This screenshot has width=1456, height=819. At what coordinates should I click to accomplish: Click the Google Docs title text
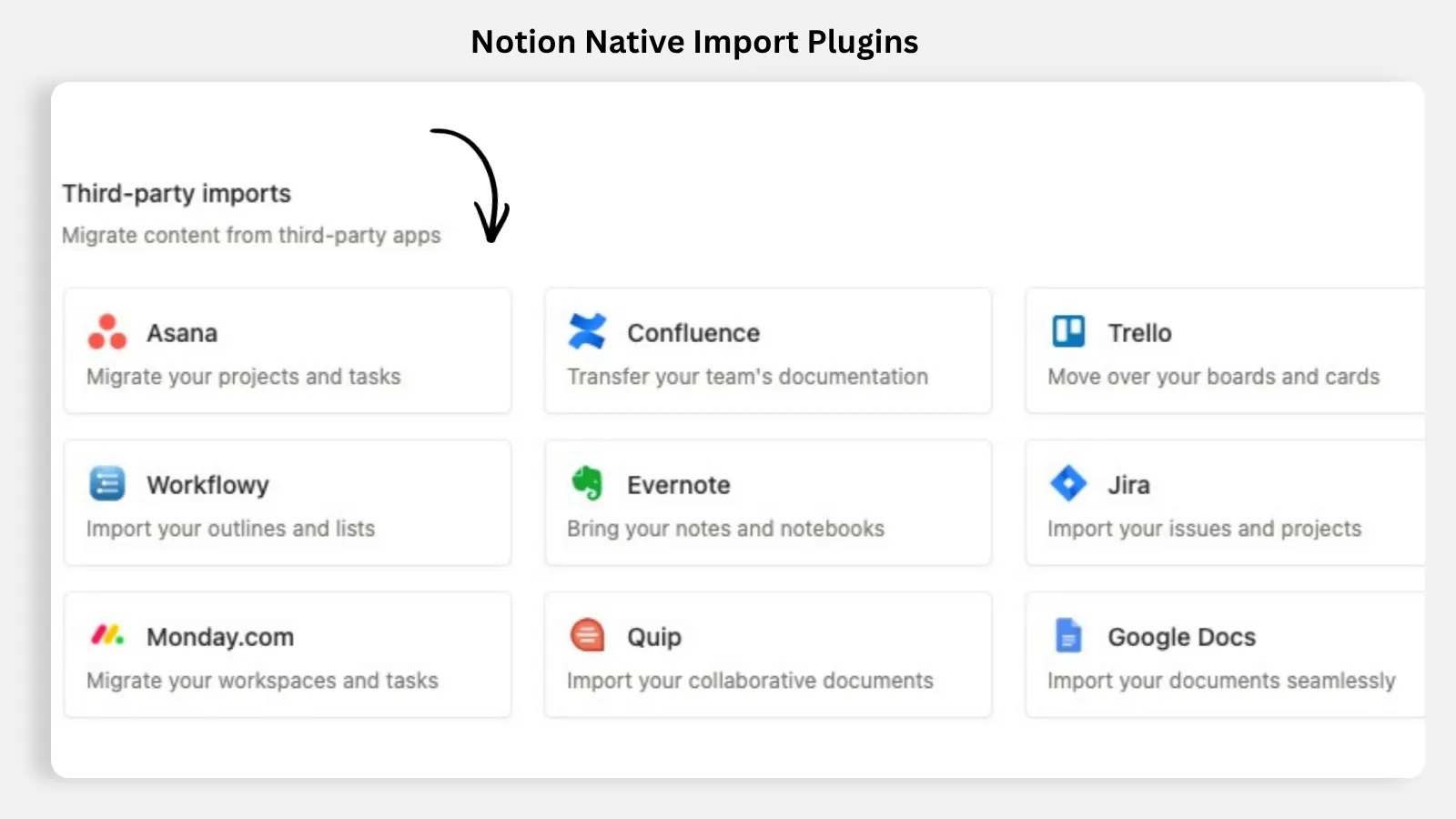[1182, 637]
